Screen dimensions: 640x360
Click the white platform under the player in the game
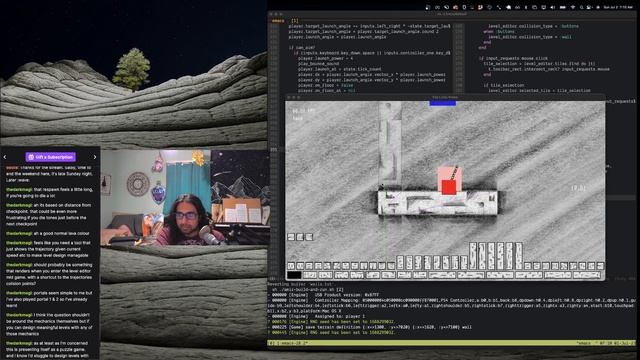click(438, 202)
